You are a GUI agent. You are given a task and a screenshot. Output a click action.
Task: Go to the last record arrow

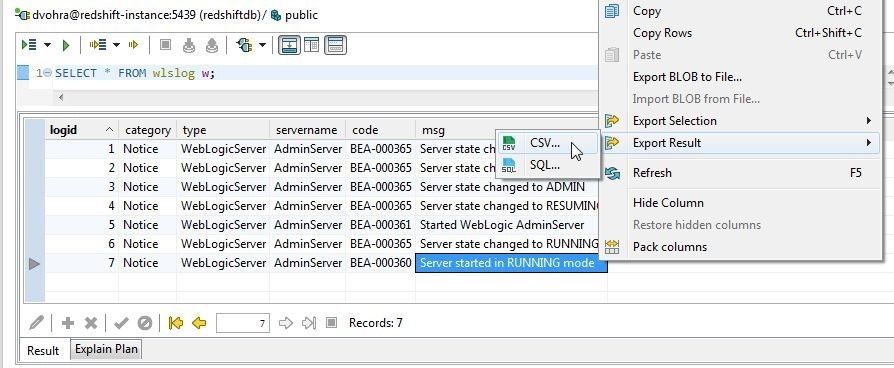[x=309, y=323]
